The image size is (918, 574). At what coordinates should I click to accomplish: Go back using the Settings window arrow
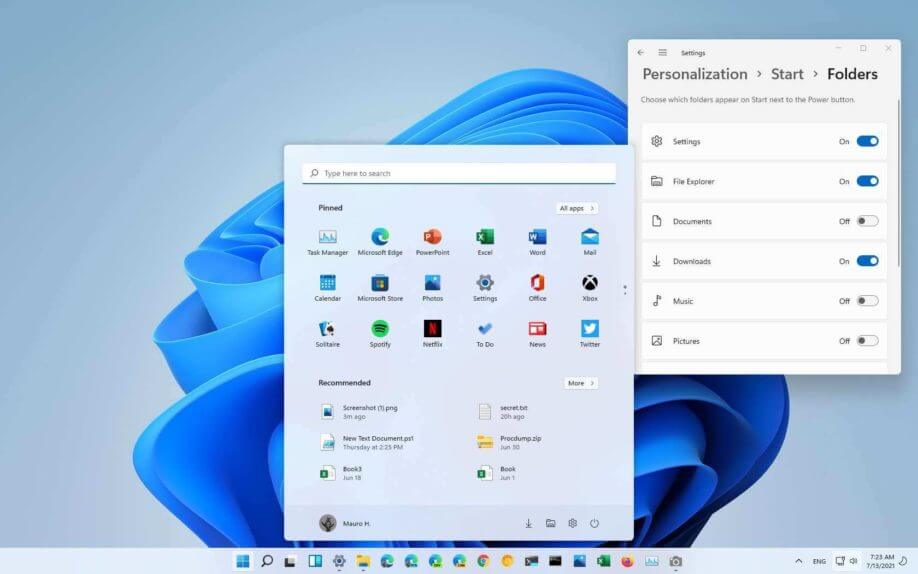[x=640, y=53]
